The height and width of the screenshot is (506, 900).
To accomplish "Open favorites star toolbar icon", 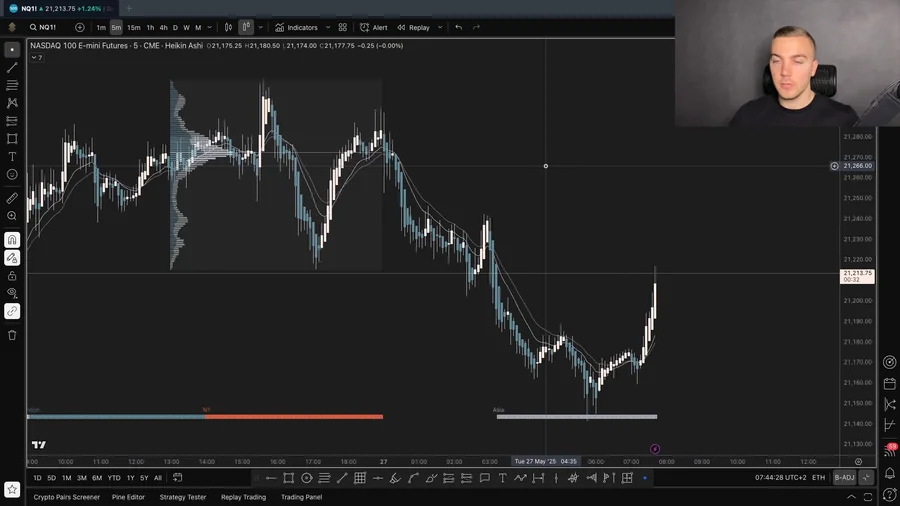I will pyautogui.click(x=12, y=489).
